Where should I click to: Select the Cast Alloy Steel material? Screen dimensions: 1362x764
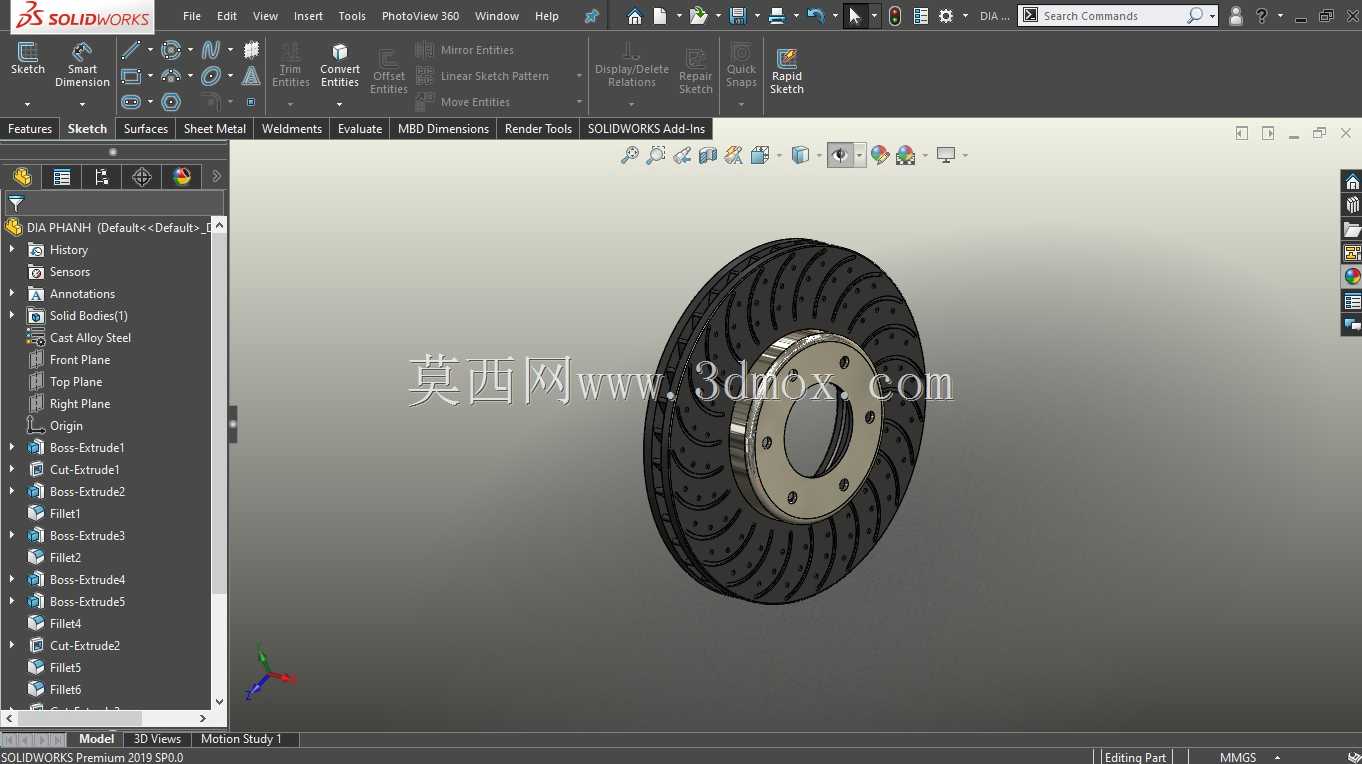[x=90, y=337]
